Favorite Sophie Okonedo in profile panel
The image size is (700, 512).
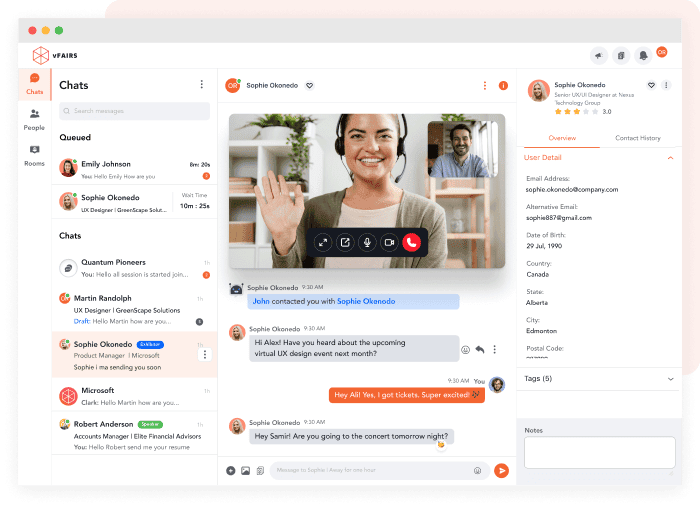click(652, 86)
